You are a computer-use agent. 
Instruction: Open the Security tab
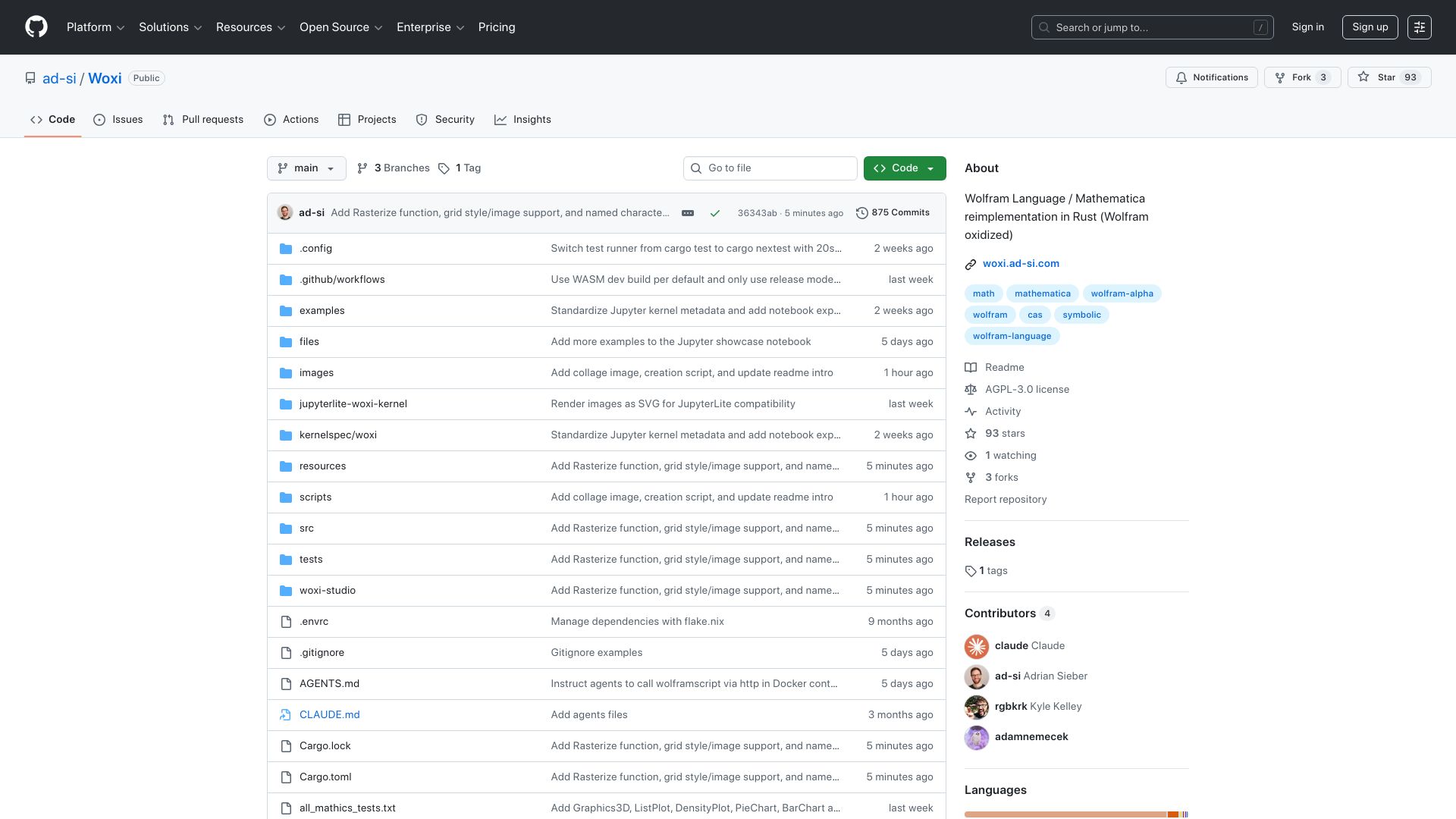coord(445,120)
